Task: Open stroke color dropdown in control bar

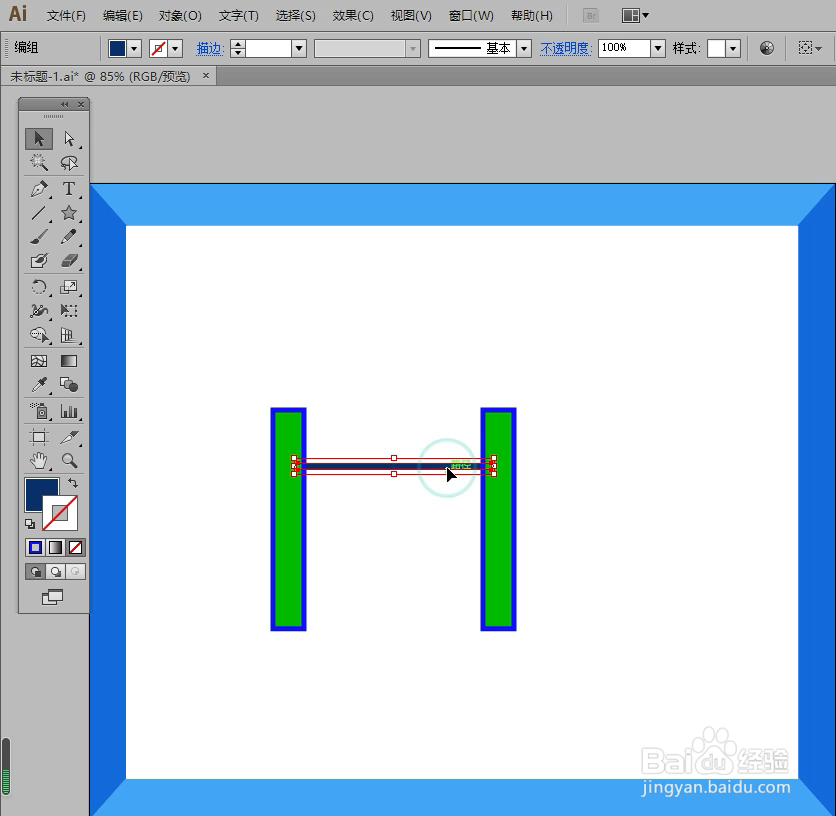Action: click(x=175, y=49)
